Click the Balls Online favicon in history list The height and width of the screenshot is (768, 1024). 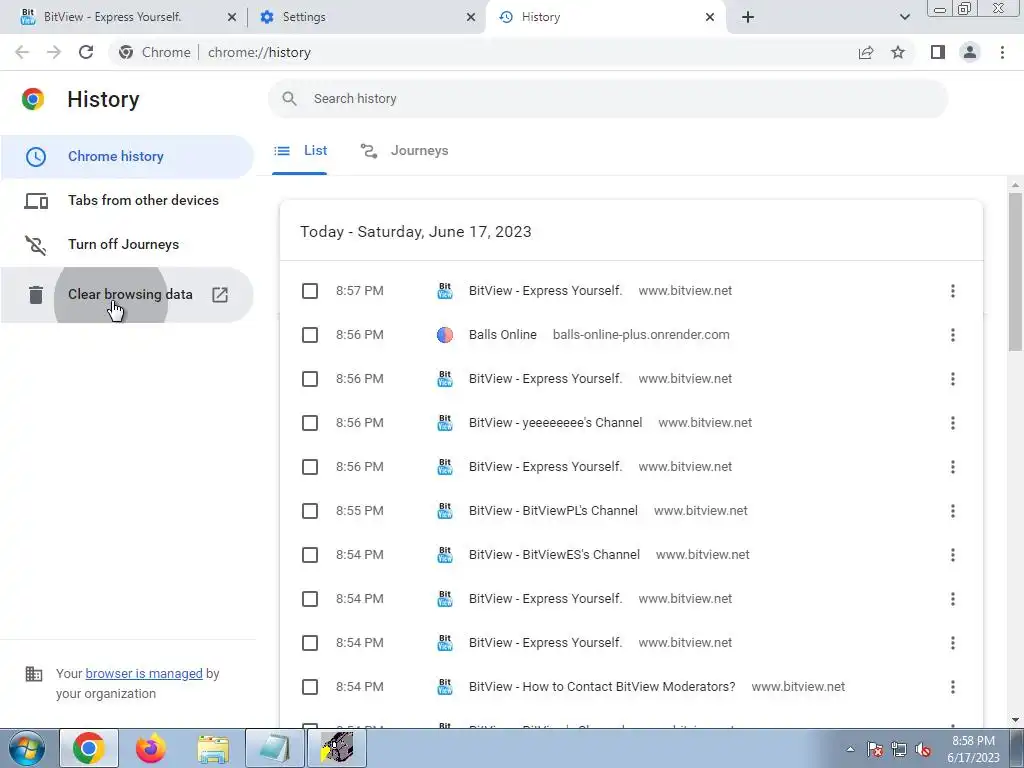[445, 335]
